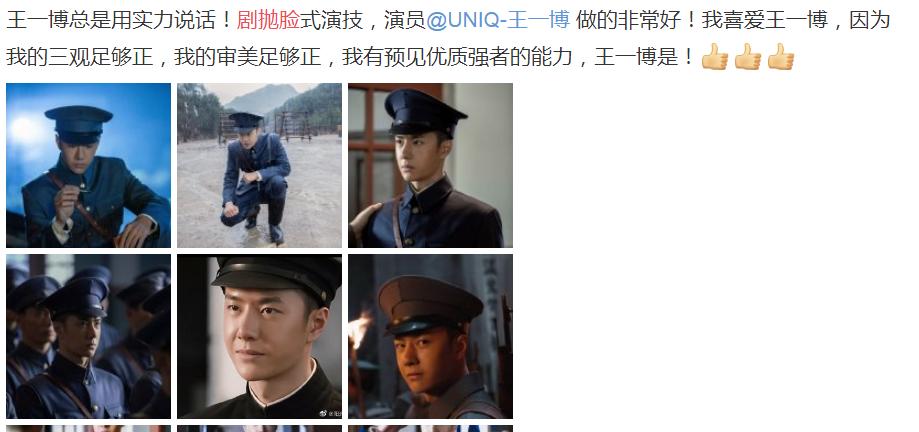919x432 pixels.
Task: Open the @UNIQ-王一博 mention link
Action: point(498,21)
